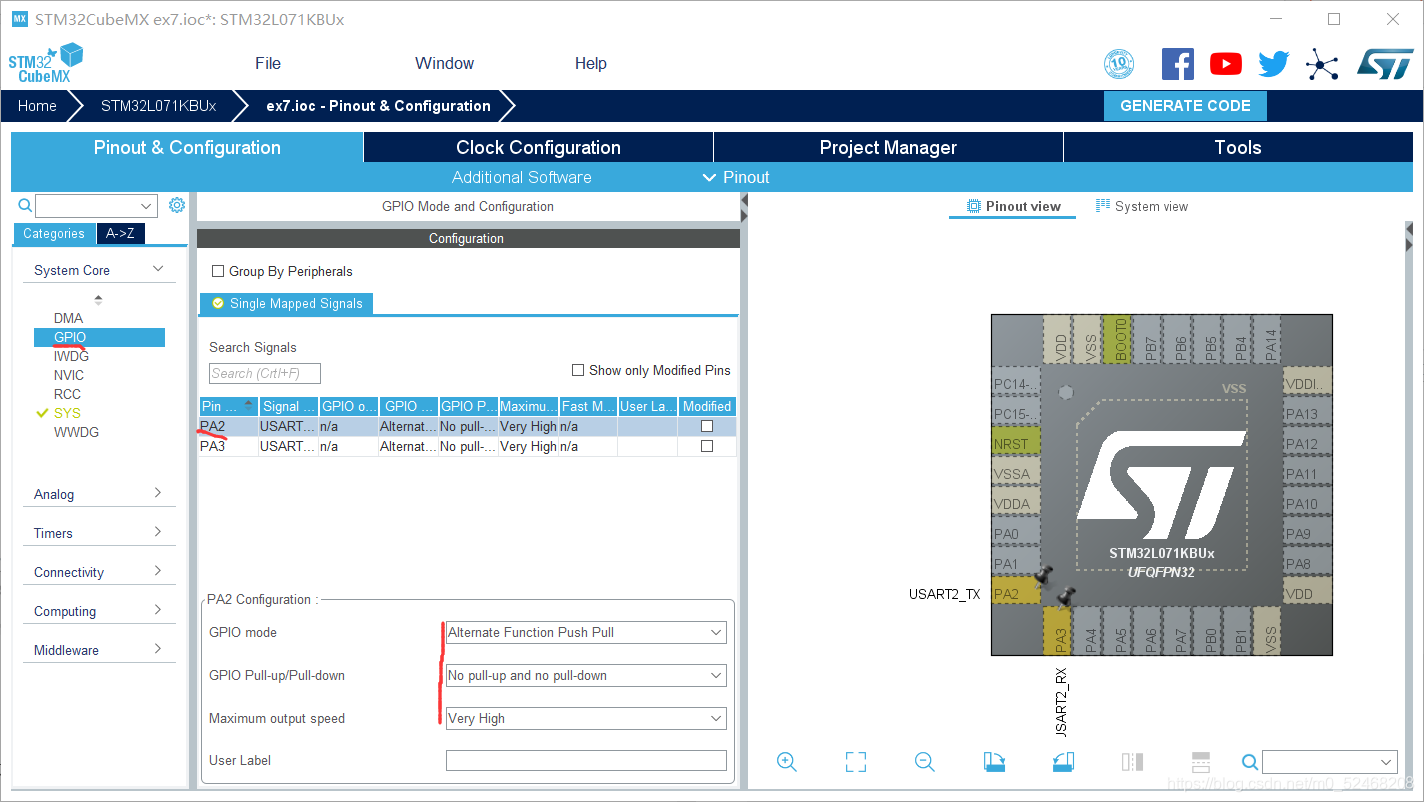Open the peripheral search combo box
This screenshot has height=802, width=1424.
point(97,206)
